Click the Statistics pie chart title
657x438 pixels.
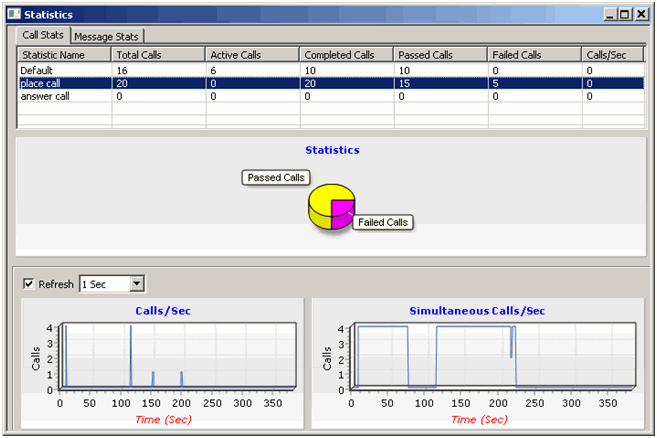[x=332, y=150]
